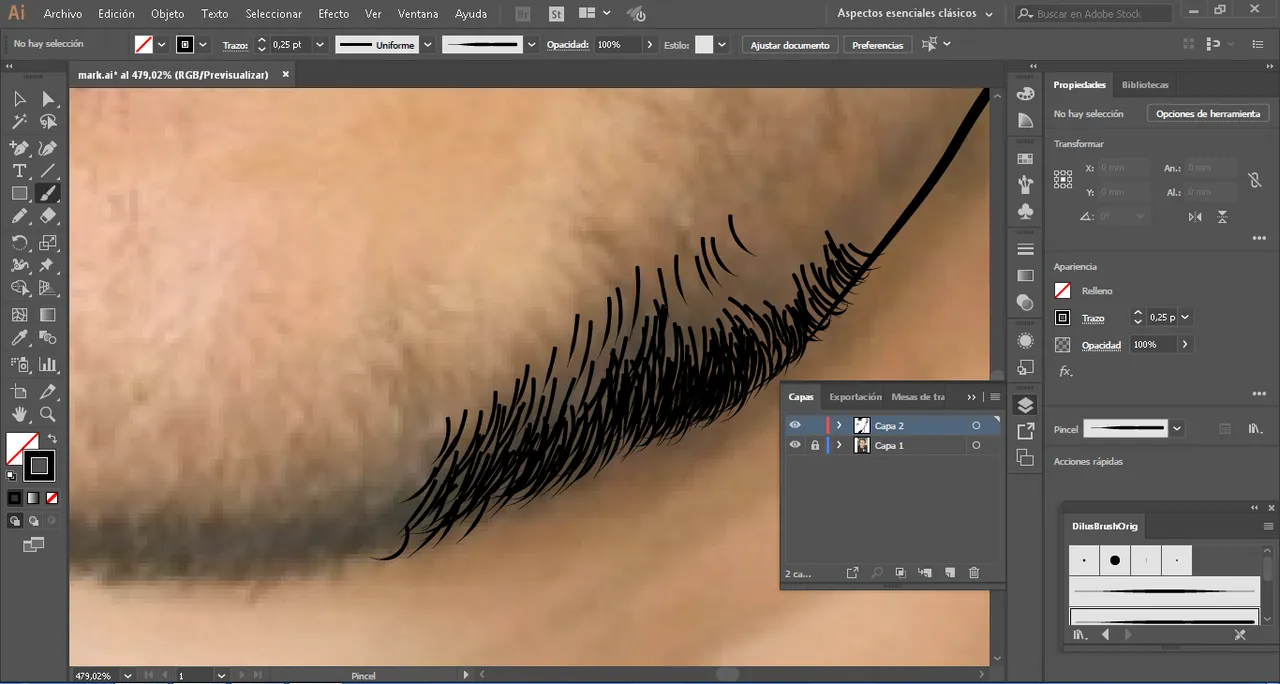Screen dimensions: 1280x684
Task: Click Opciones de herramienta button
Action: click(1208, 114)
